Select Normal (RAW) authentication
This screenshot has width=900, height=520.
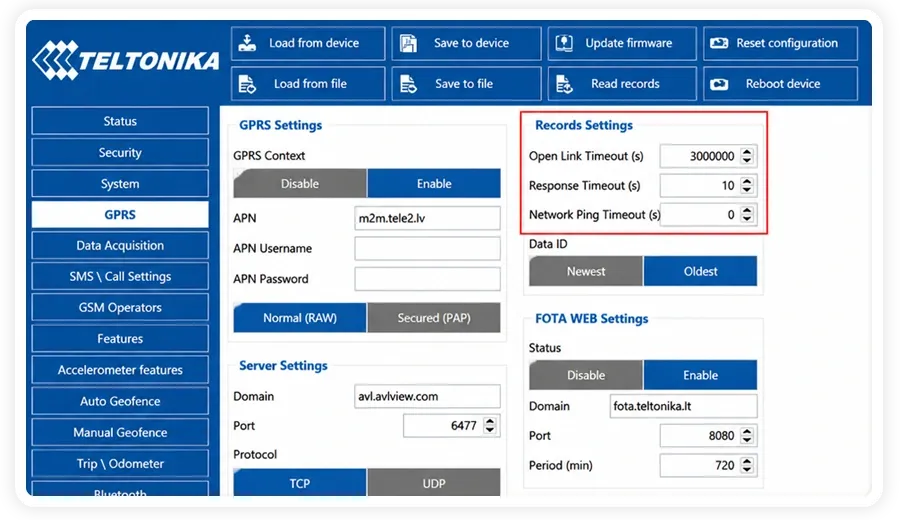pos(300,318)
